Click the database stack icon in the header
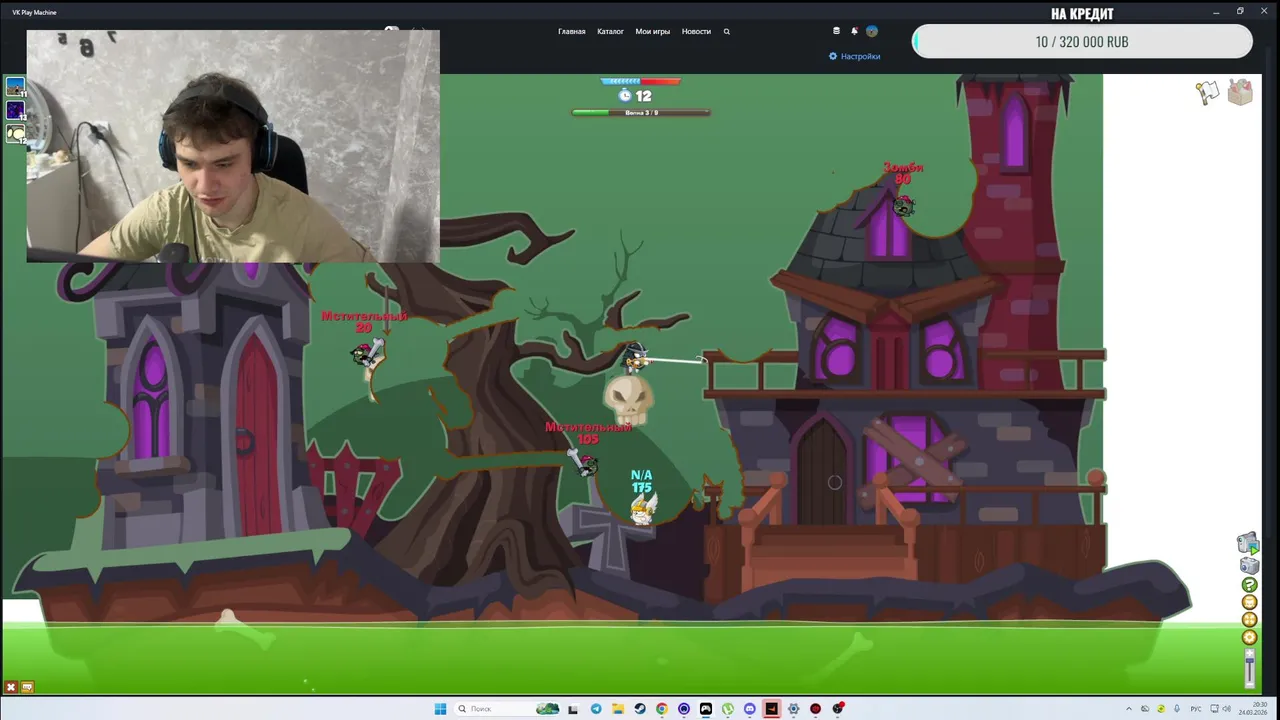Viewport: 1280px width, 720px height. 837,31
